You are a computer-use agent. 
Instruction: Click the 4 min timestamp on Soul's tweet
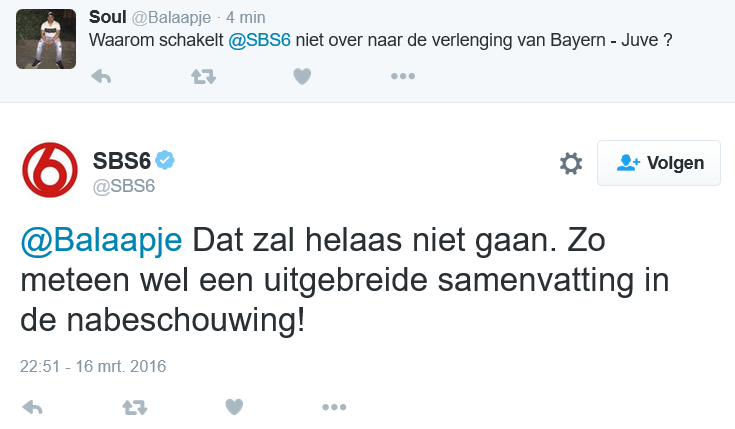pos(246,18)
